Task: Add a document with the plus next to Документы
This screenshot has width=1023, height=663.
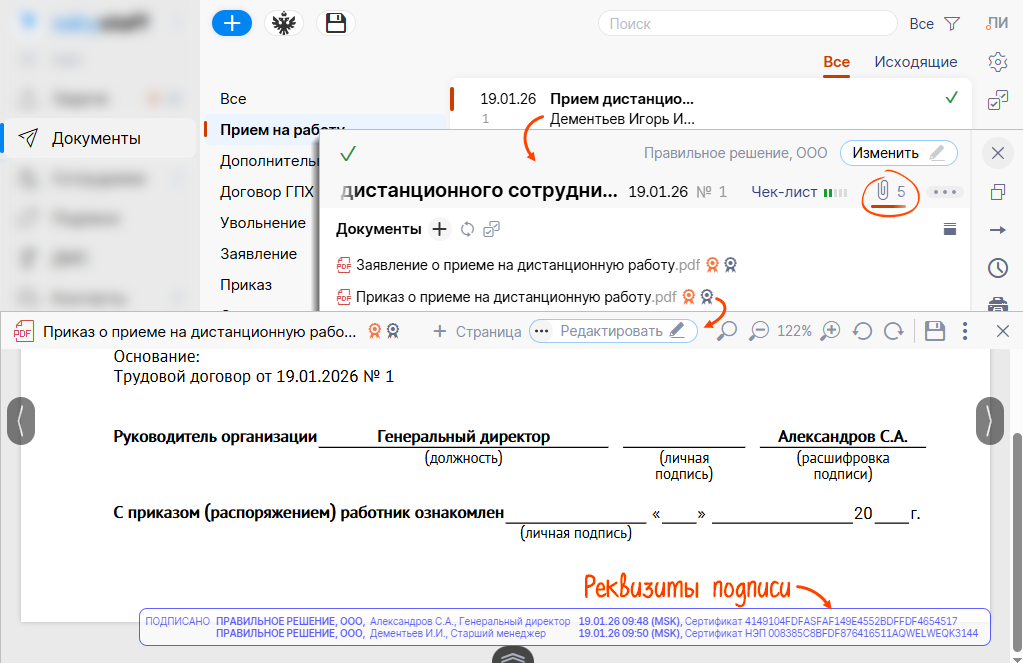Action: pos(439,229)
